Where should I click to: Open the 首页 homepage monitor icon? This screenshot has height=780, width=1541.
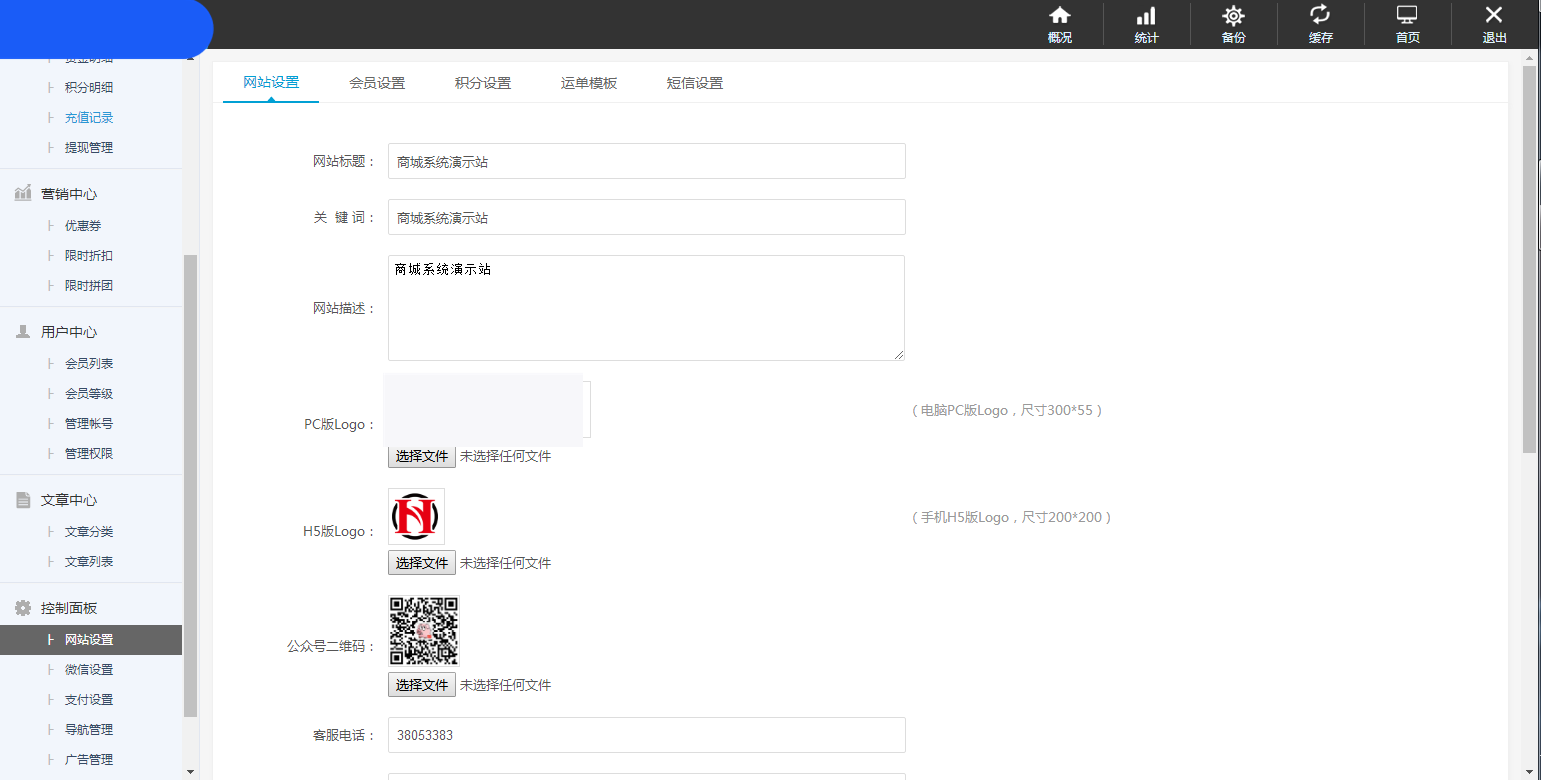1407,22
